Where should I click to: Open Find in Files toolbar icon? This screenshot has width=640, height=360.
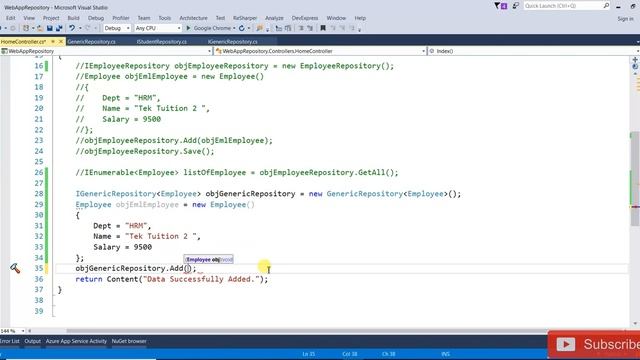259,28
